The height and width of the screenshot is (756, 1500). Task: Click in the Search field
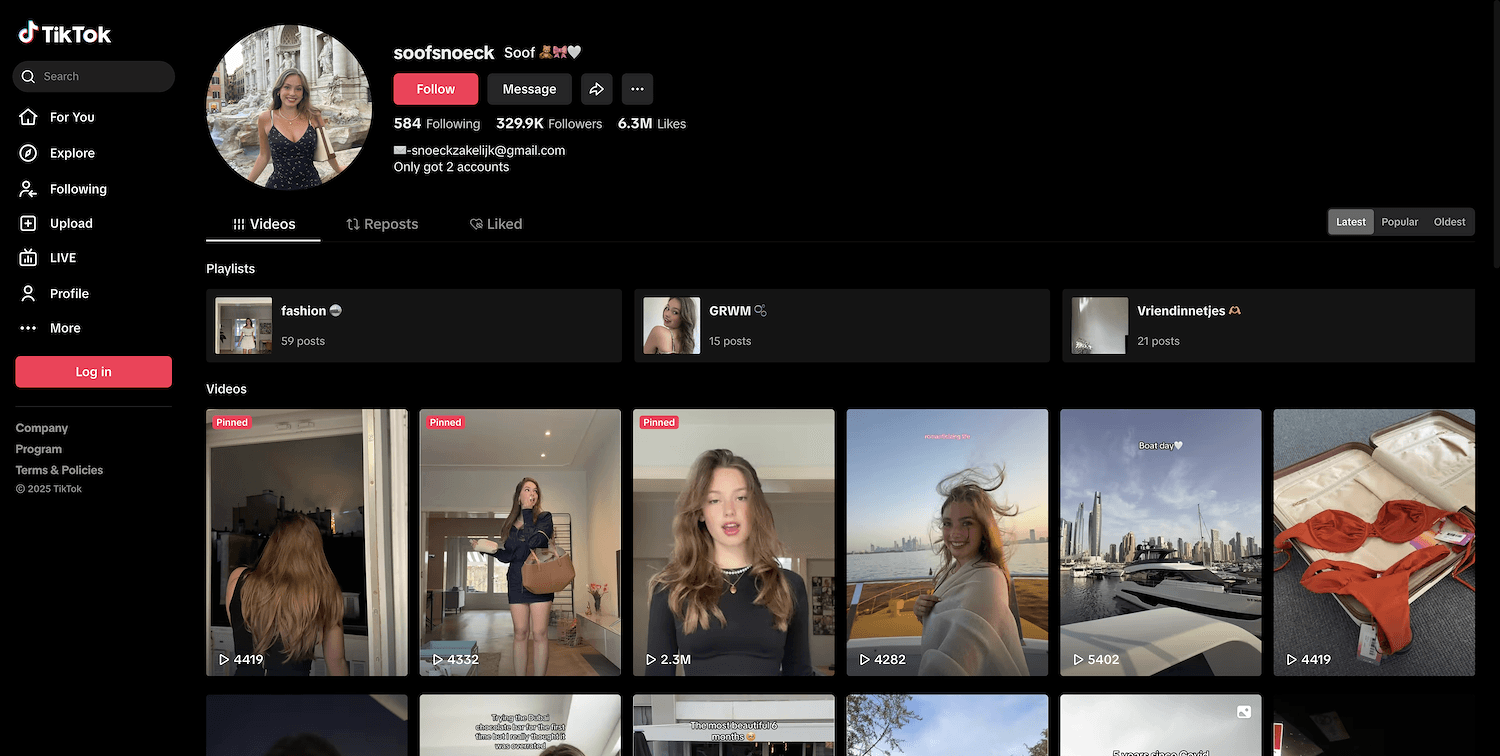click(x=100, y=76)
